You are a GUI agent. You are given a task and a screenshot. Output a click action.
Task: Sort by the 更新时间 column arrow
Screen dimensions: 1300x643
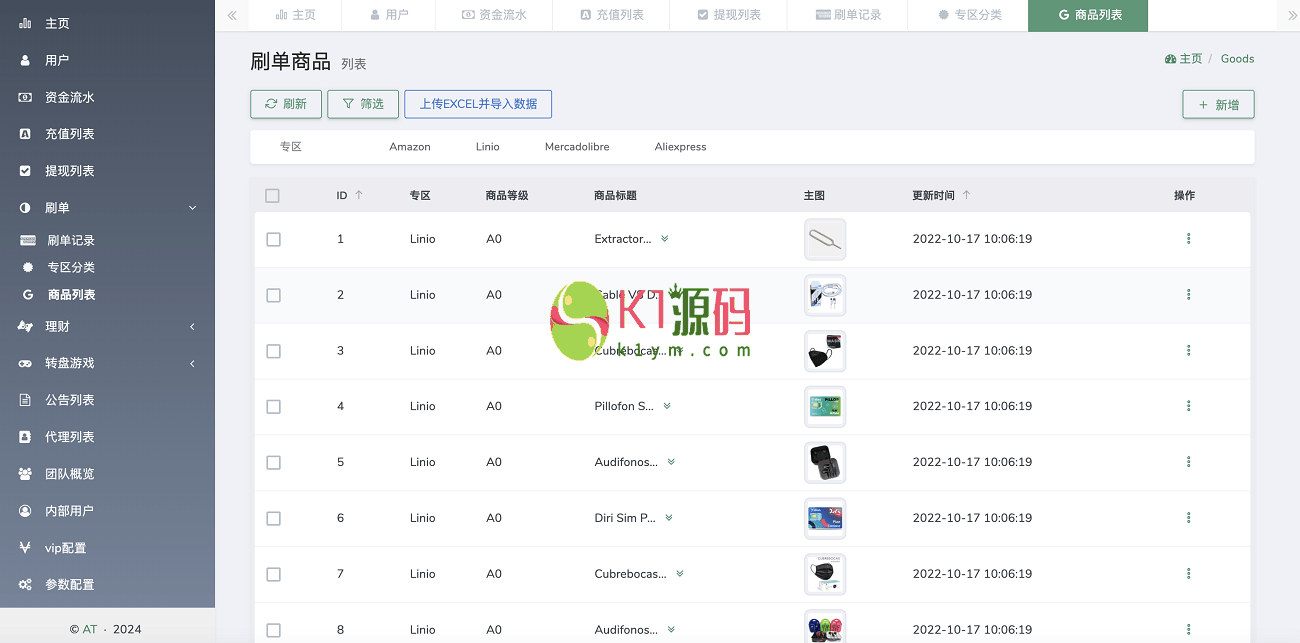tap(966, 195)
